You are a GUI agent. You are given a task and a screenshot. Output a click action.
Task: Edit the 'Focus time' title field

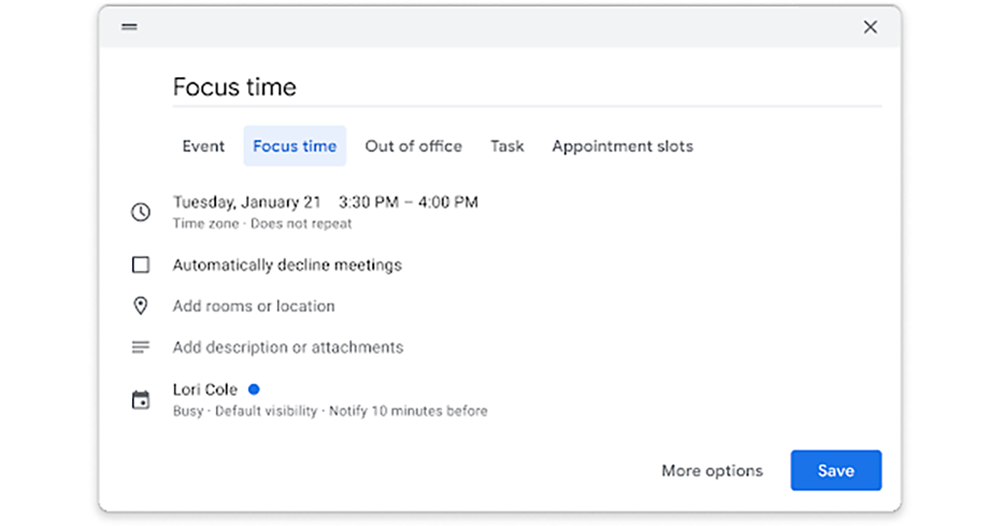(x=527, y=87)
